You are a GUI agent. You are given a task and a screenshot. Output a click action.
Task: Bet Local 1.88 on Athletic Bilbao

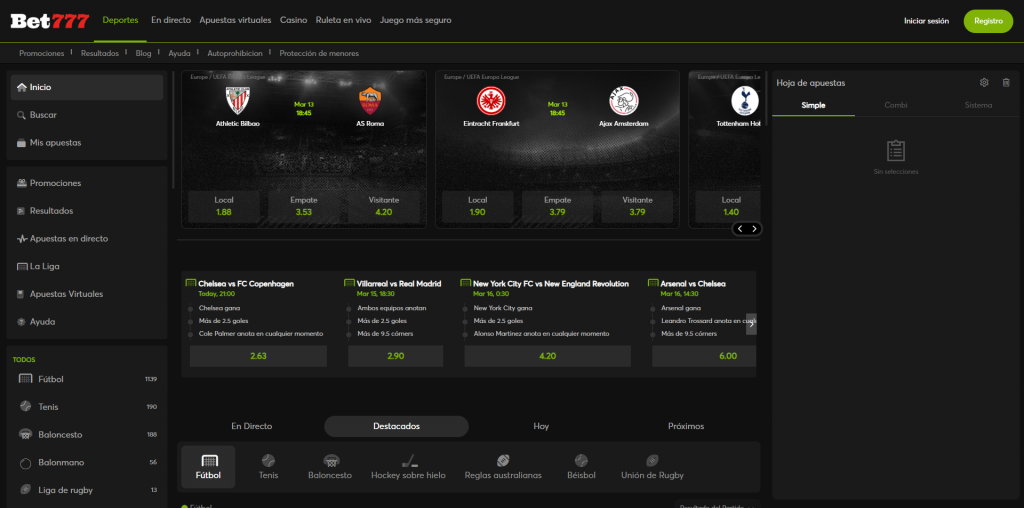point(224,206)
